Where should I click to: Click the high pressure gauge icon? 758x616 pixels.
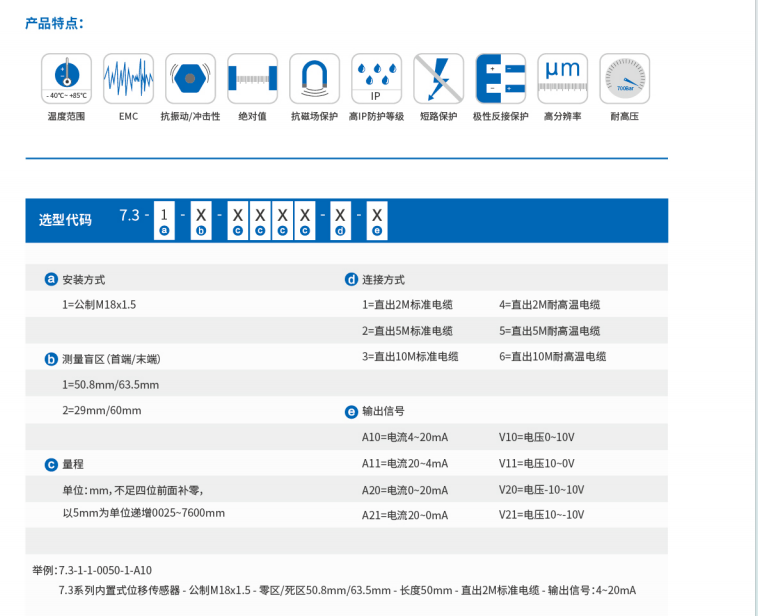[624, 78]
